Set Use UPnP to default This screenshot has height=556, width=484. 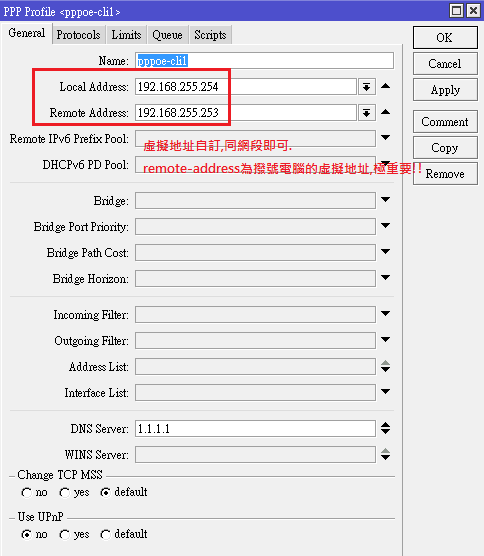pos(105,535)
